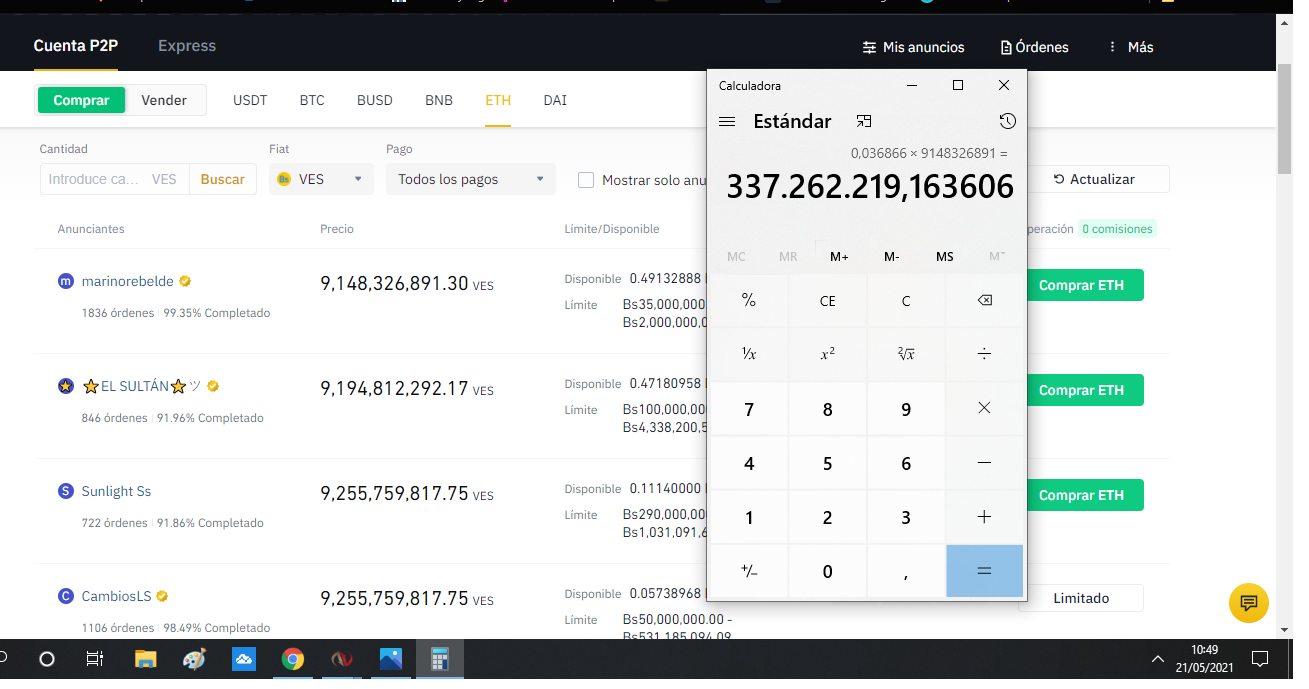Click the plus/minus sign key

(748, 571)
